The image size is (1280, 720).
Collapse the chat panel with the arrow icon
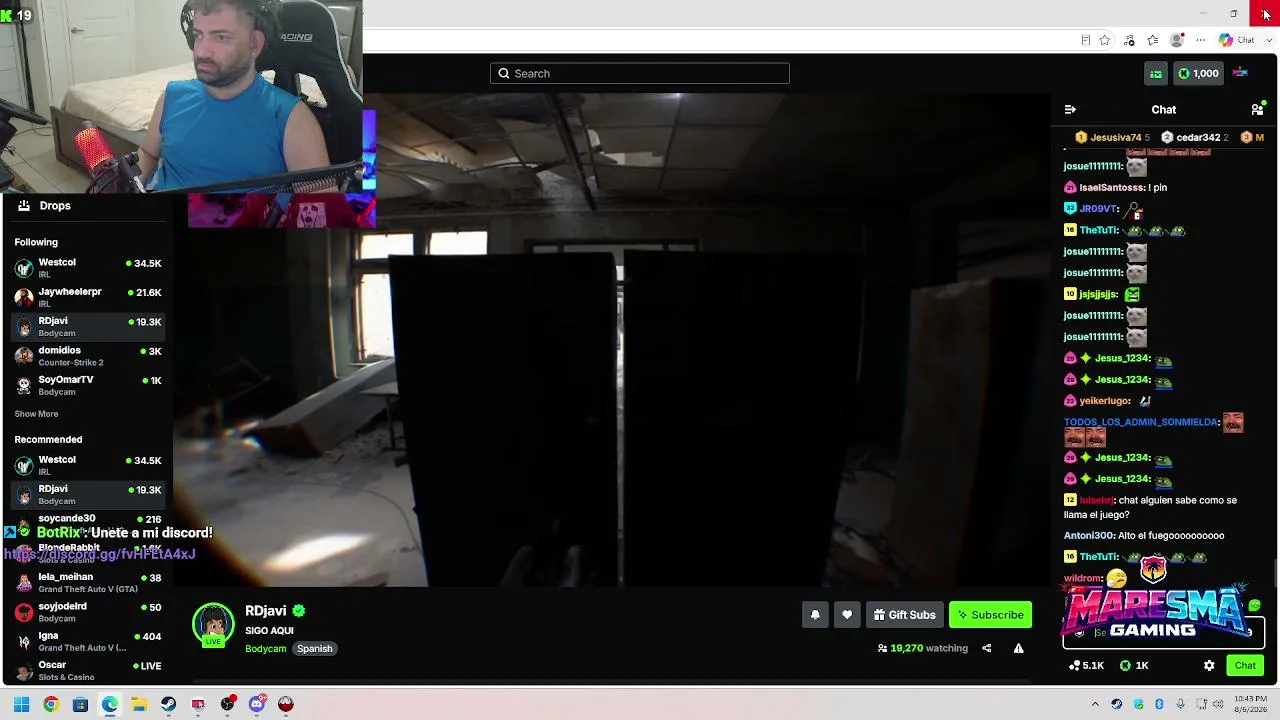pyautogui.click(x=1070, y=110)
